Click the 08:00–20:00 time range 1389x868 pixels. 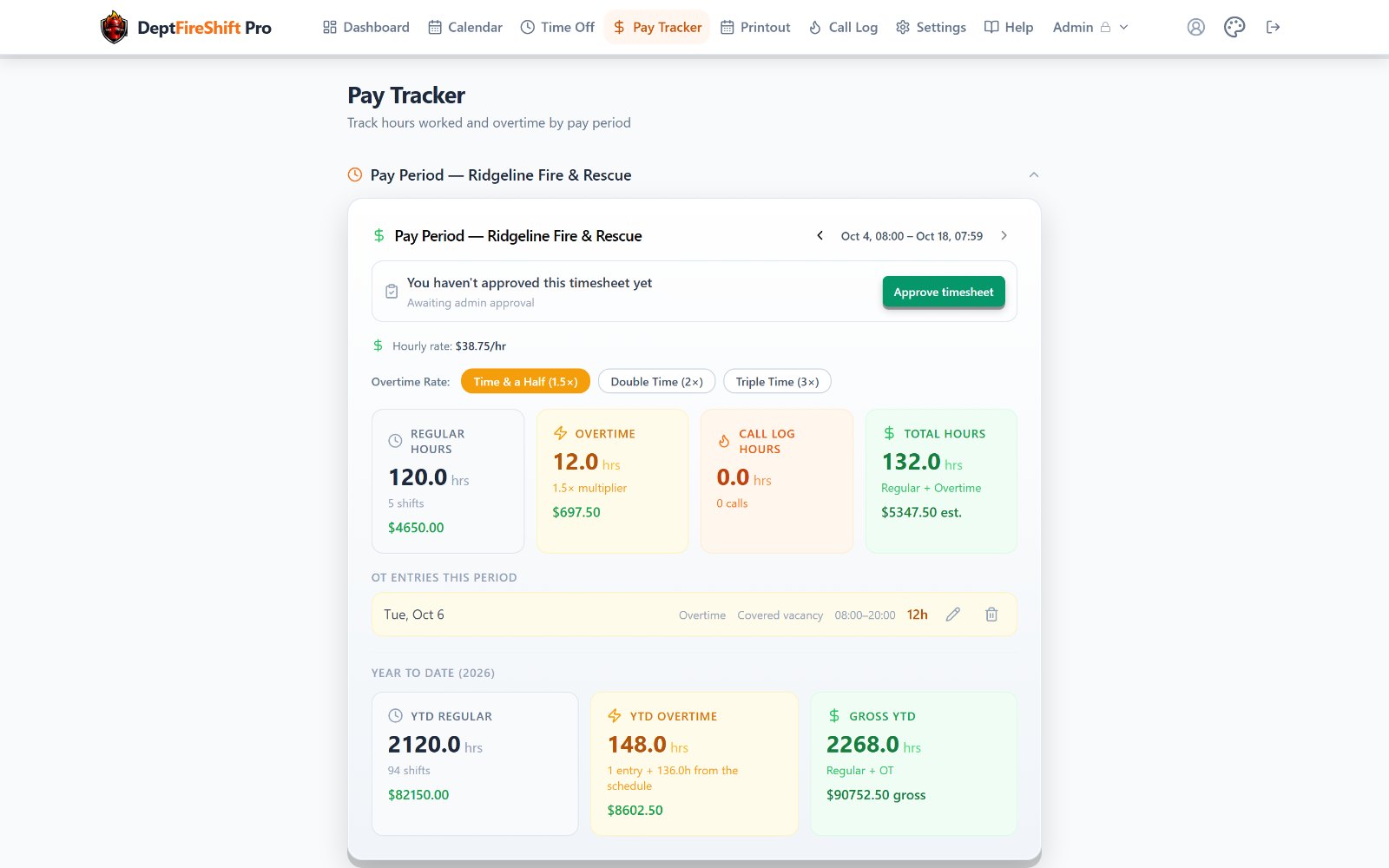click(865, 615)
